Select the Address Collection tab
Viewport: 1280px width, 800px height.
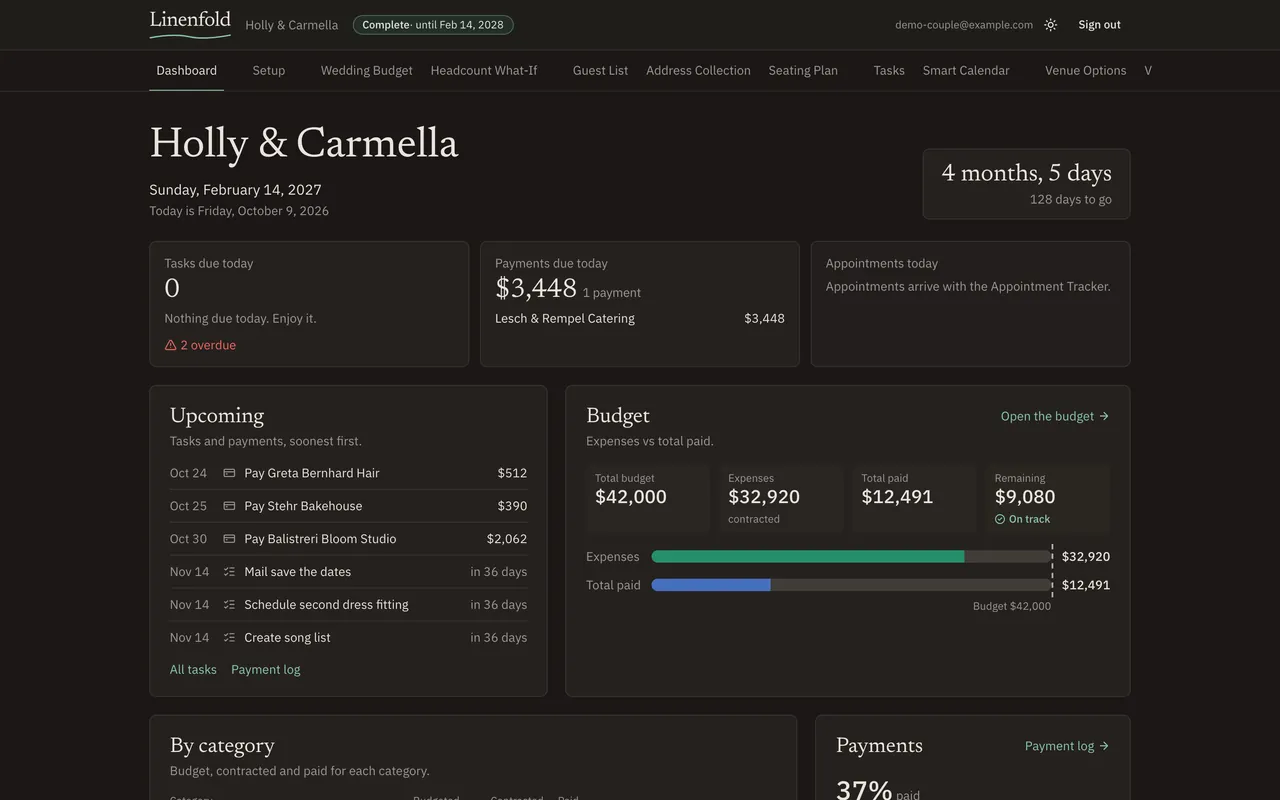pyautogui.click(x=698, y=70)
